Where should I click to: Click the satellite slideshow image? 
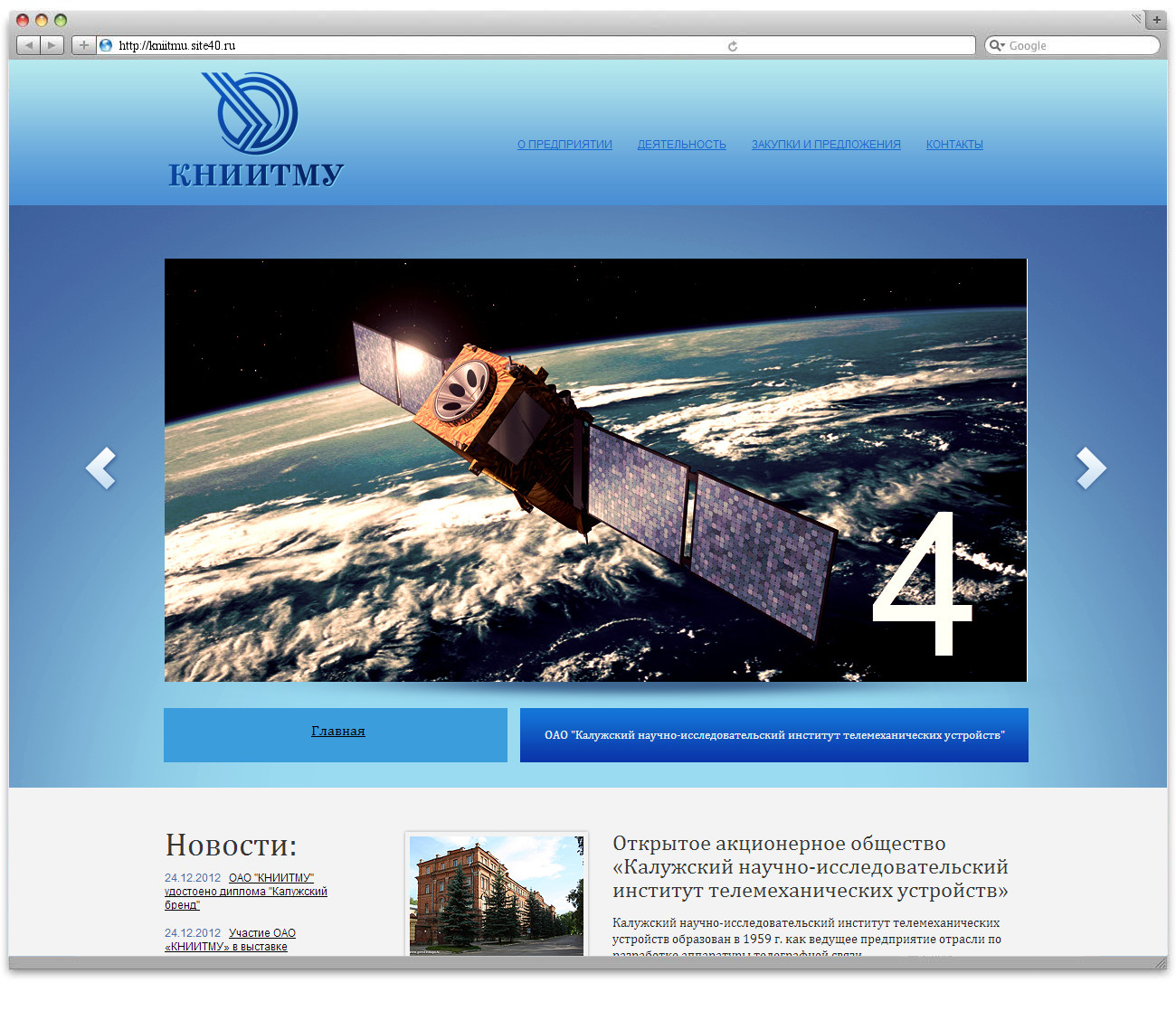pos(595,470)
